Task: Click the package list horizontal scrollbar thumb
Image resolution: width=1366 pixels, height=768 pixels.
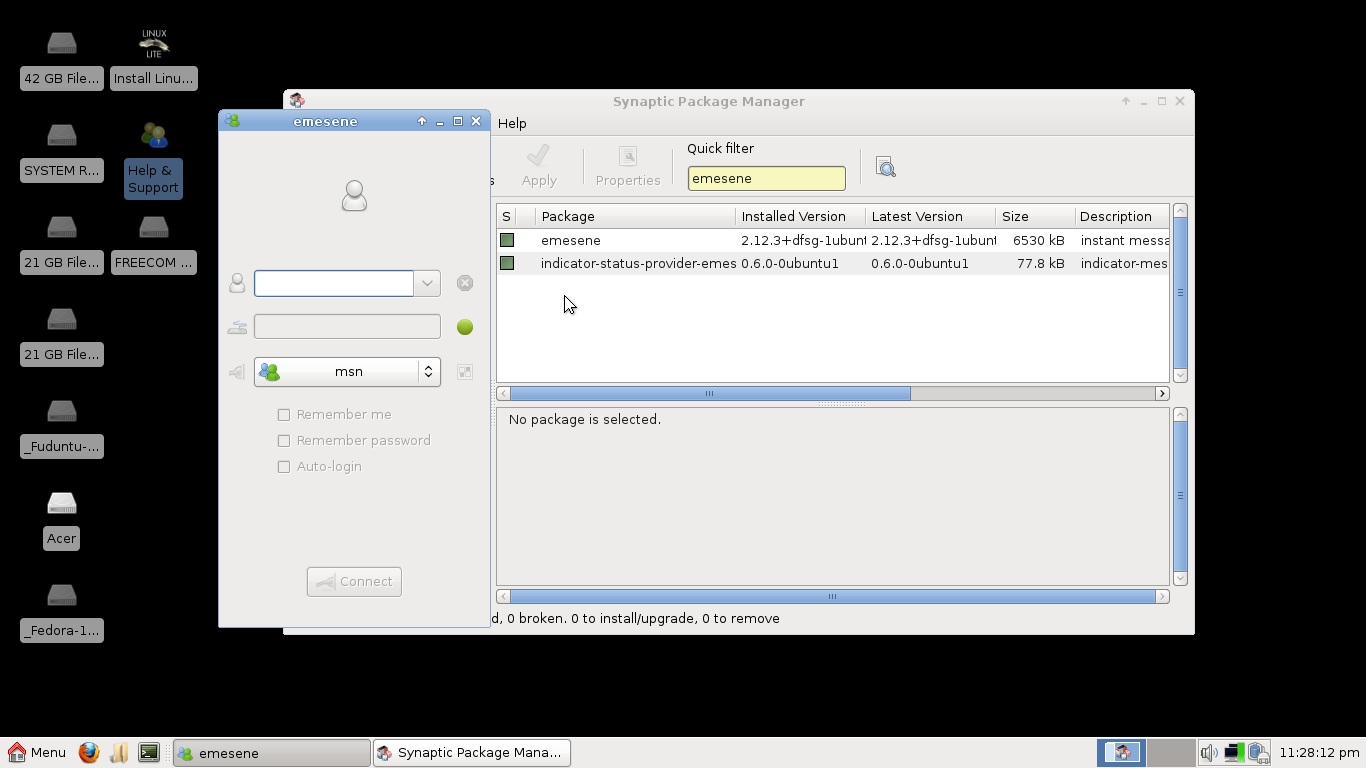Action: pyautogui.click(x=710, y=393)
